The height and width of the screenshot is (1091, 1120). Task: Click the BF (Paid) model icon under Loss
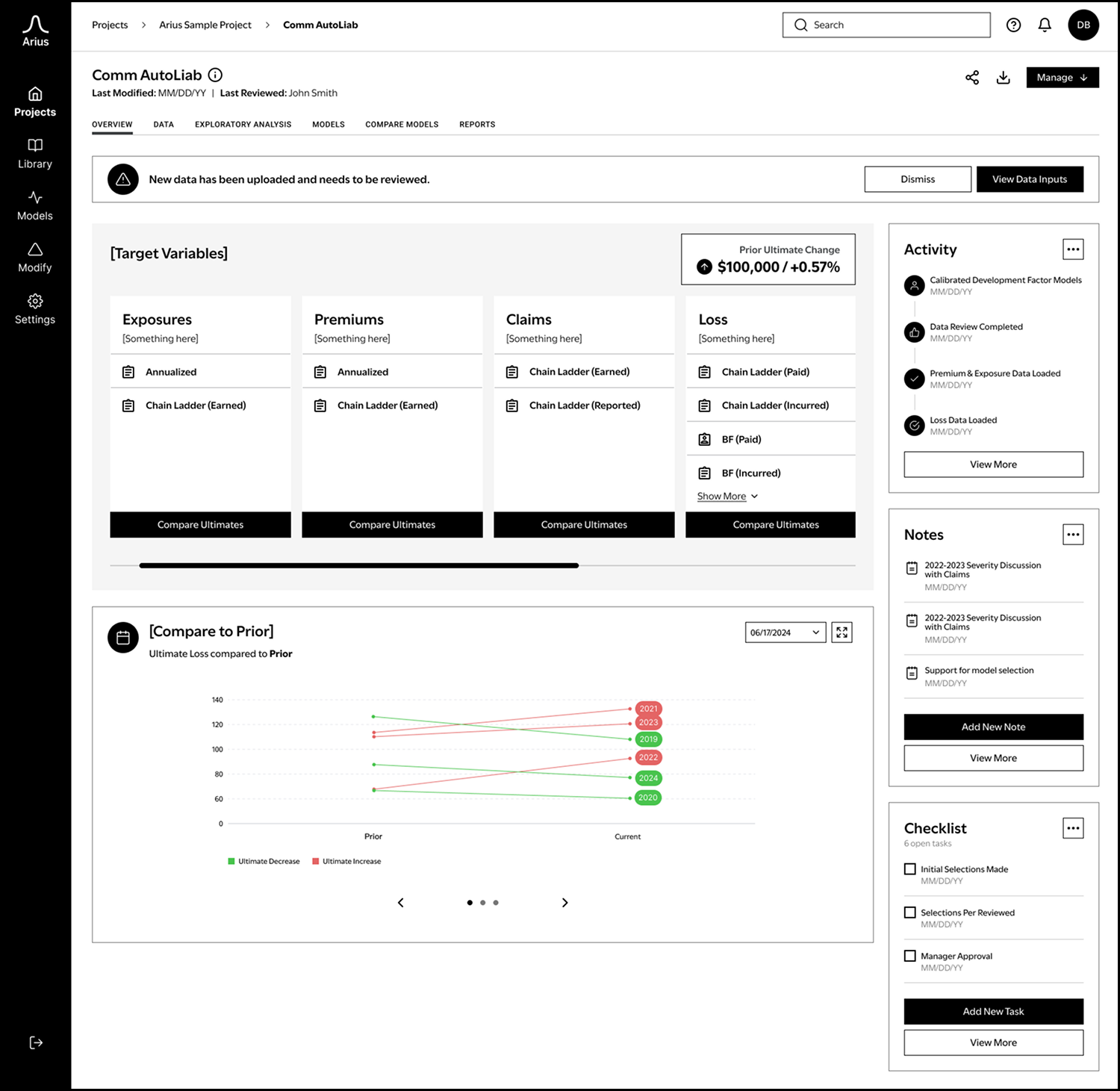tap(704, 439)
